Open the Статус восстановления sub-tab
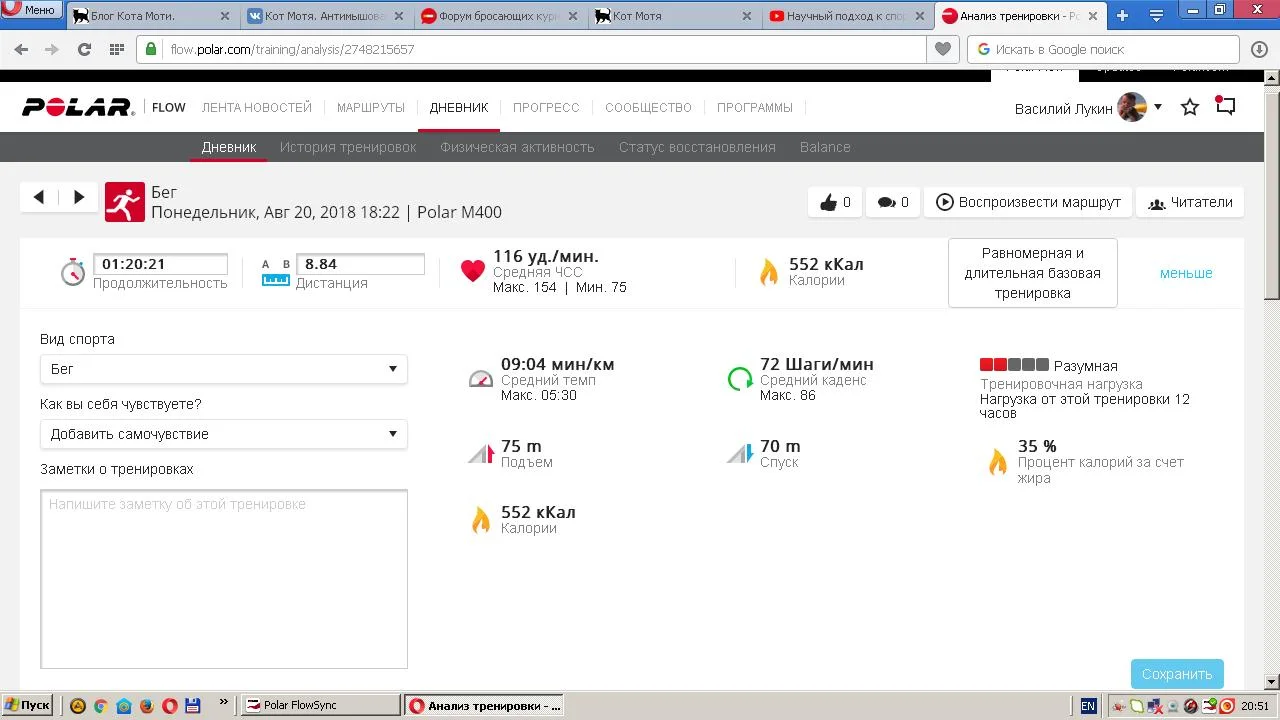The image size is (1280, 720). point(697,147)
